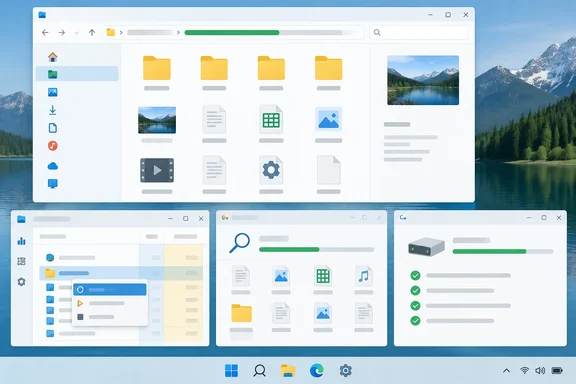Image resolution: width=576 pixels, height=384 pixels.
Task: Click the search field in File Explorer
Action: [419, 33]
